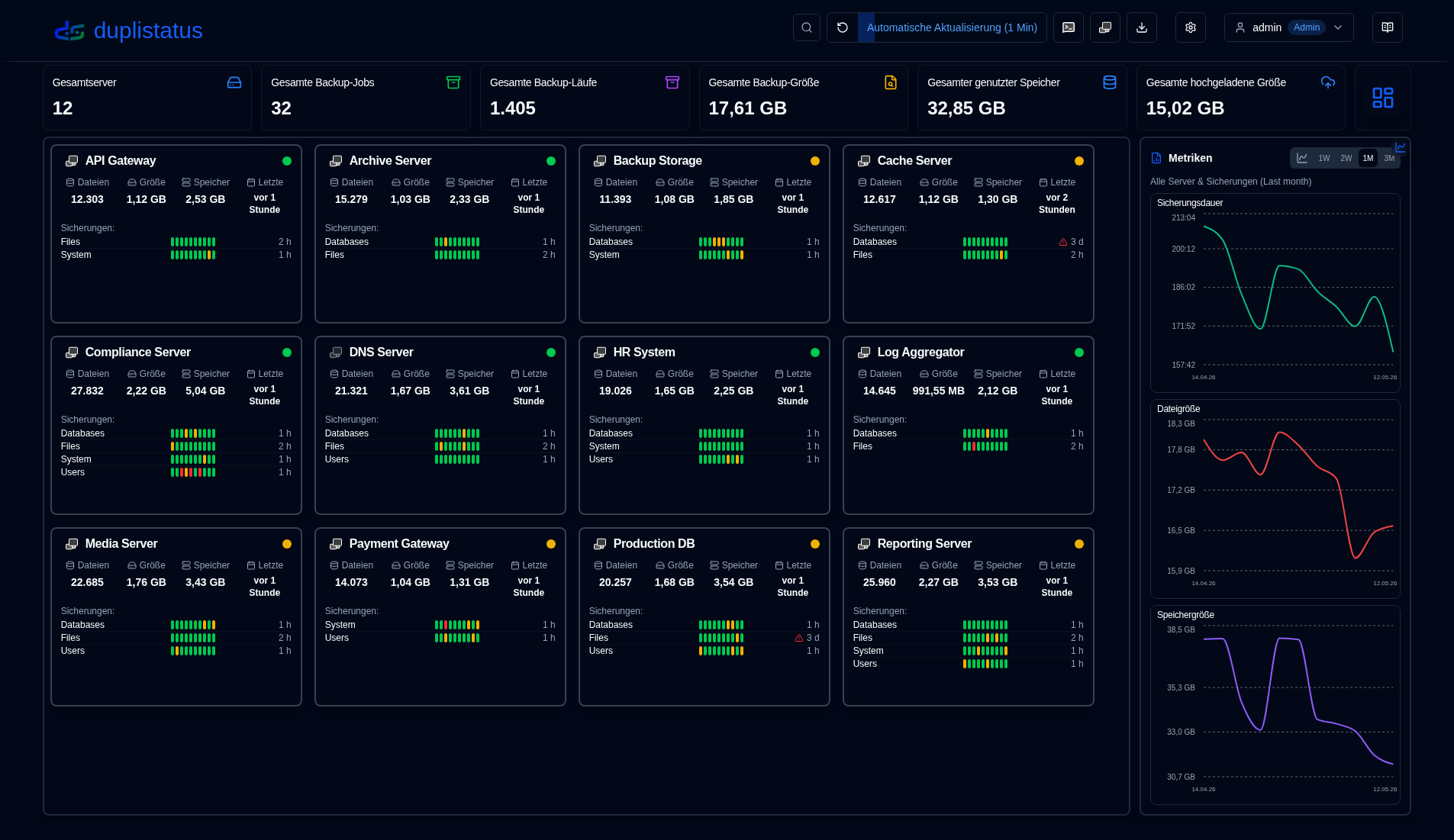Click the refresh icon beside Automatische Aktualisierung
Screen dimensions: 1454x840
[843, 27]
